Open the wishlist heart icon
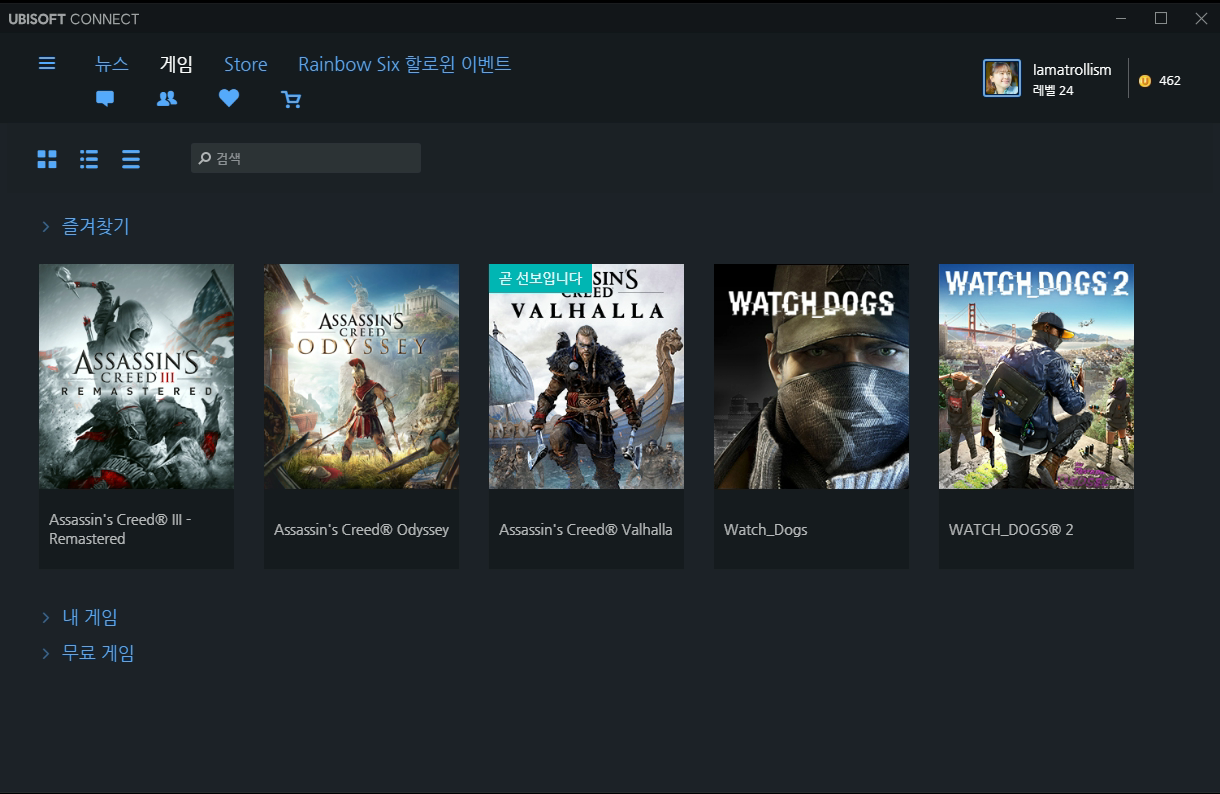This screenshot has width=1220, height=794. point(229,98)
